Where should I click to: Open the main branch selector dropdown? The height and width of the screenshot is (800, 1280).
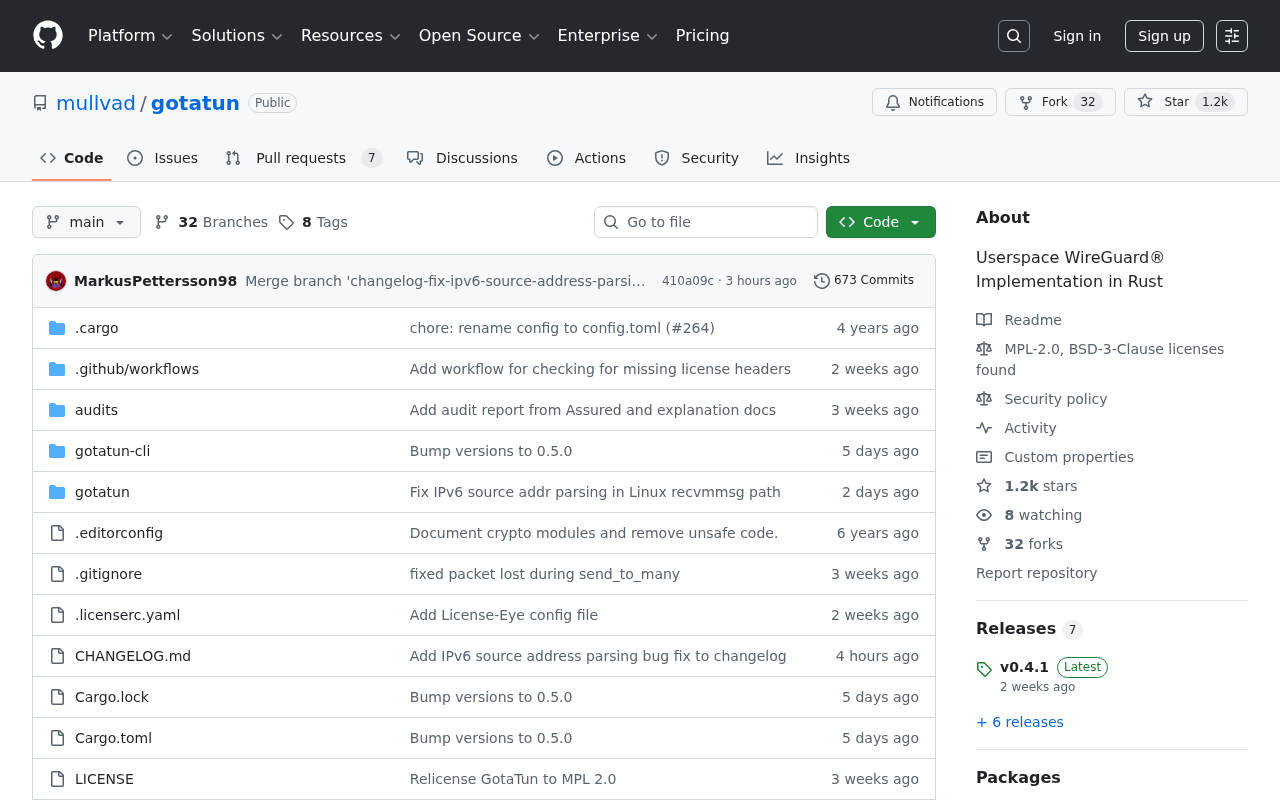coord(86,222)
